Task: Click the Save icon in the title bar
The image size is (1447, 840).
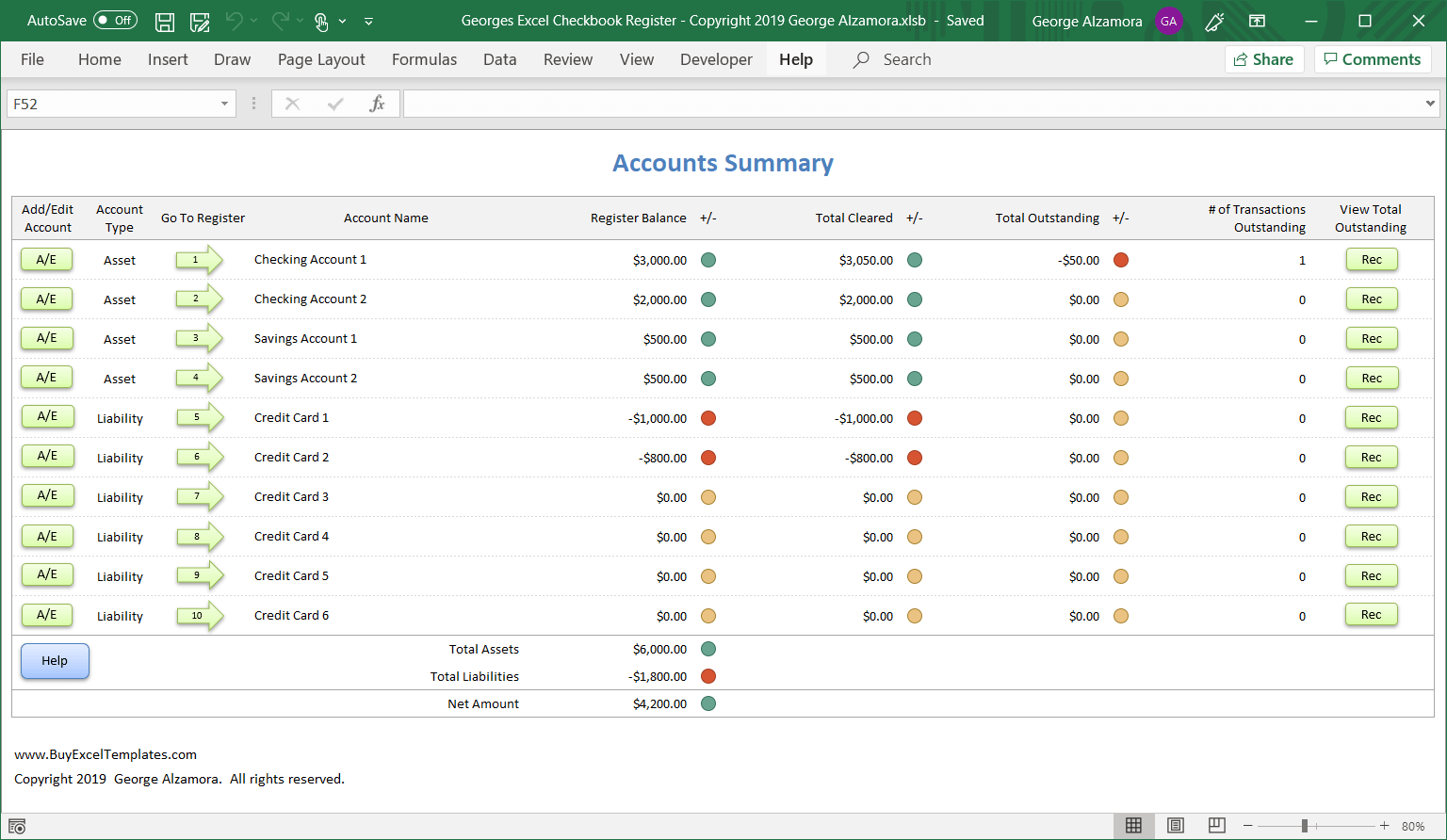Action: [165, 21]
